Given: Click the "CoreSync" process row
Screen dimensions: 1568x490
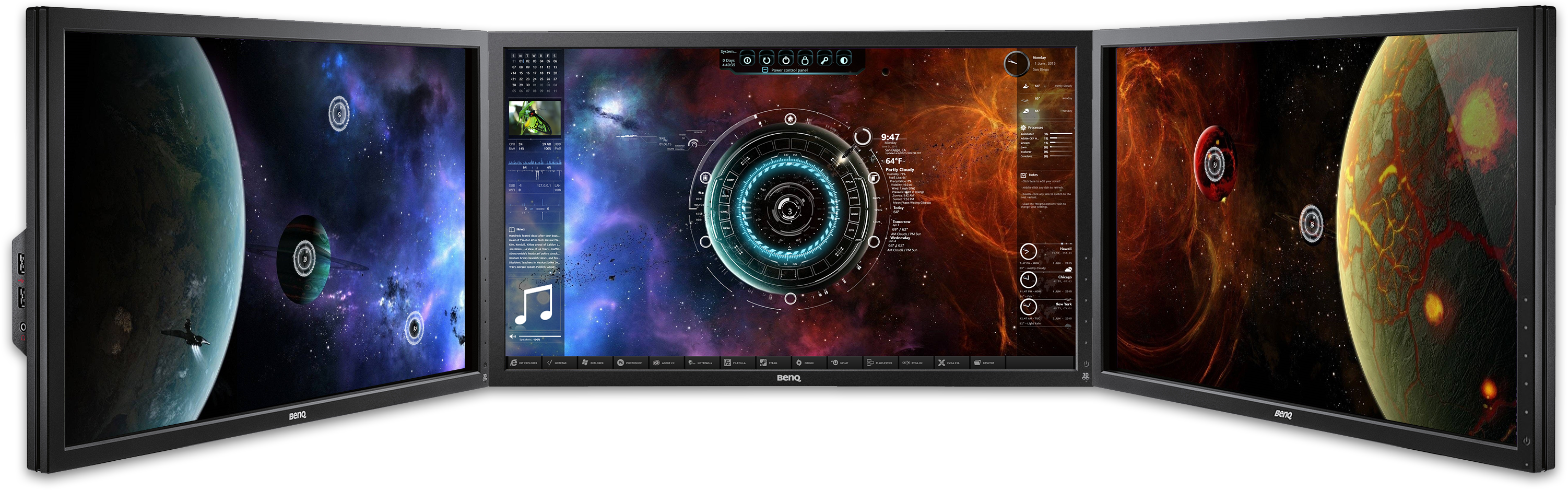Looking at the screenshot, I should (x=1046, y=156).
